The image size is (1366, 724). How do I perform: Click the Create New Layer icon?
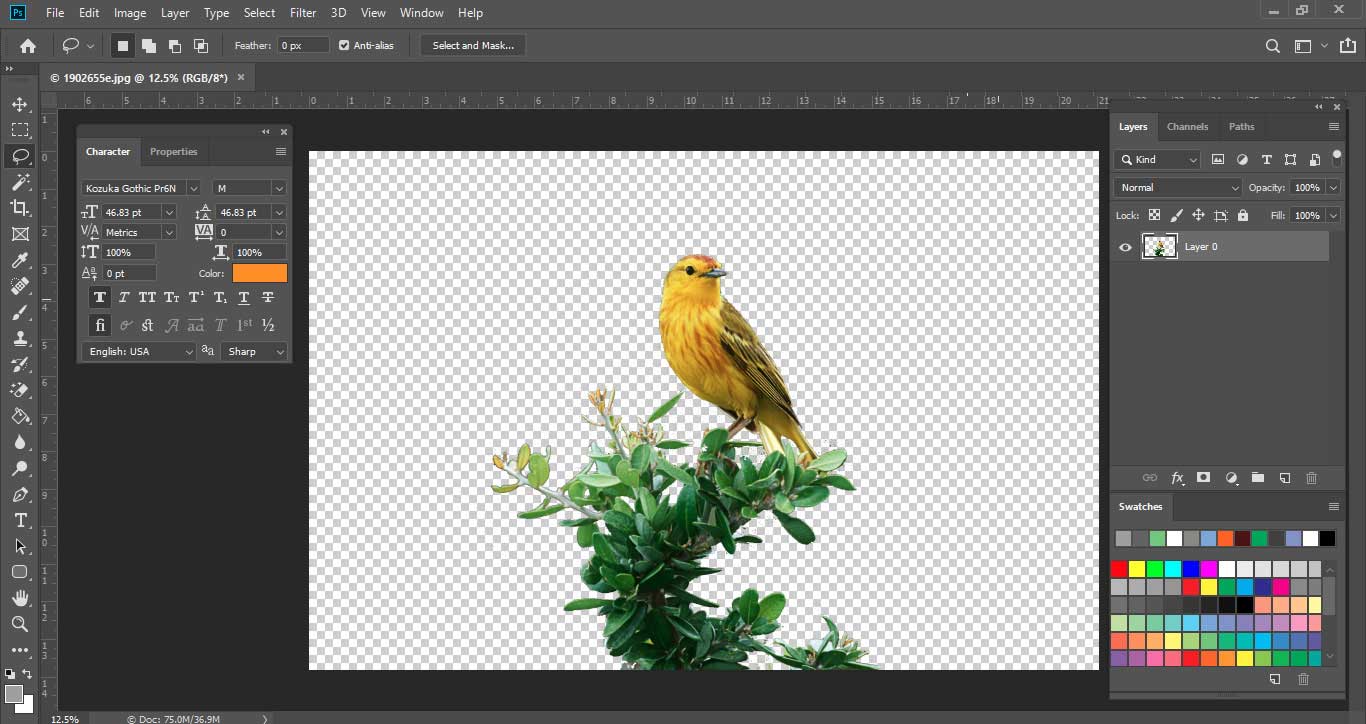pyautogui.click(x=1285, y=478)
